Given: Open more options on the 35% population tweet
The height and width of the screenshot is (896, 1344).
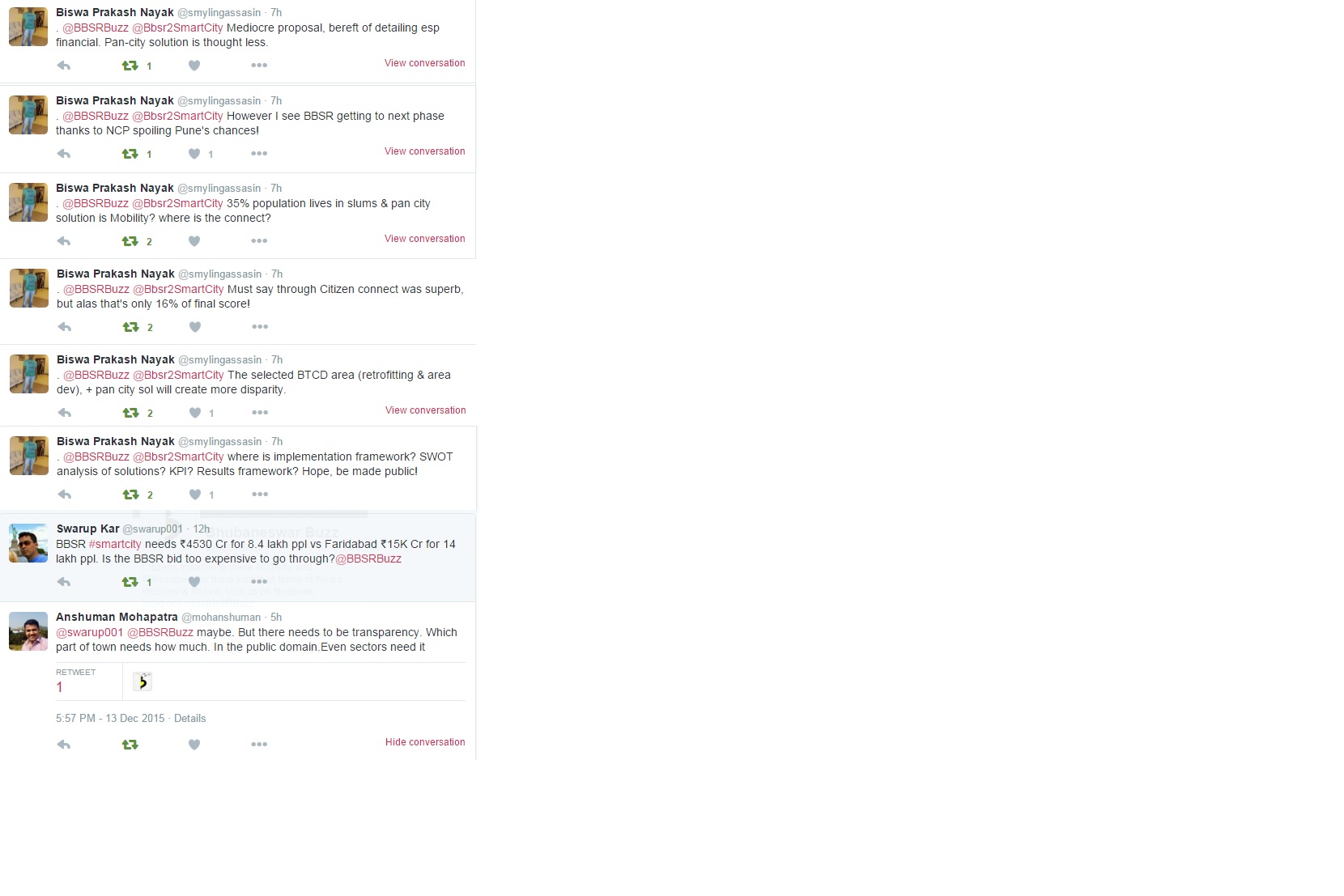Looking at the screenshot, I should [259, 241].
